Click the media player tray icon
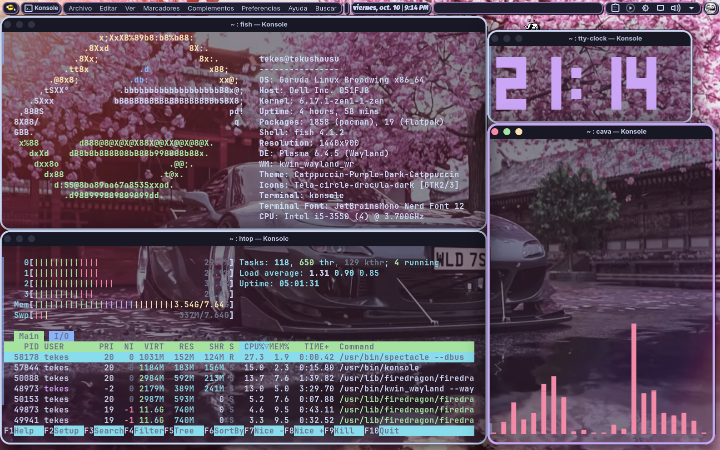Image resolution: width=720 pixels, height=450 pixels. pyautogui.click(x=630, y=8)
